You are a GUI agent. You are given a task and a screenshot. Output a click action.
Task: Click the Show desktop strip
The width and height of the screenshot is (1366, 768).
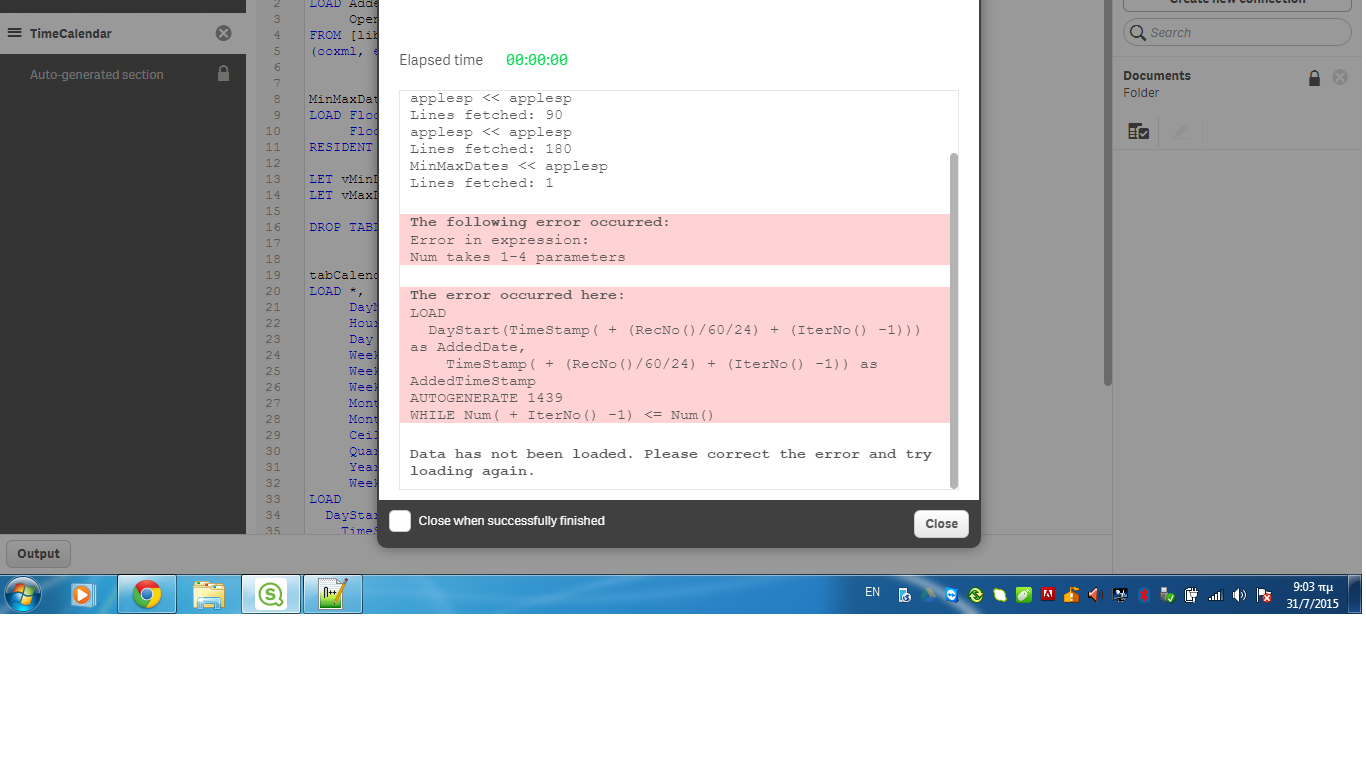coord(1355,594)
